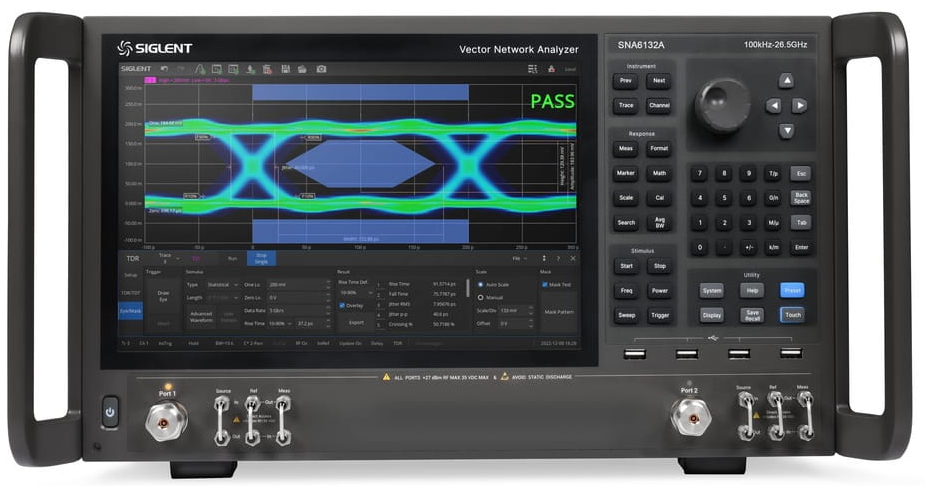
Task: Enable the Mask Test checkbox
Action: (x=544, y=284)
